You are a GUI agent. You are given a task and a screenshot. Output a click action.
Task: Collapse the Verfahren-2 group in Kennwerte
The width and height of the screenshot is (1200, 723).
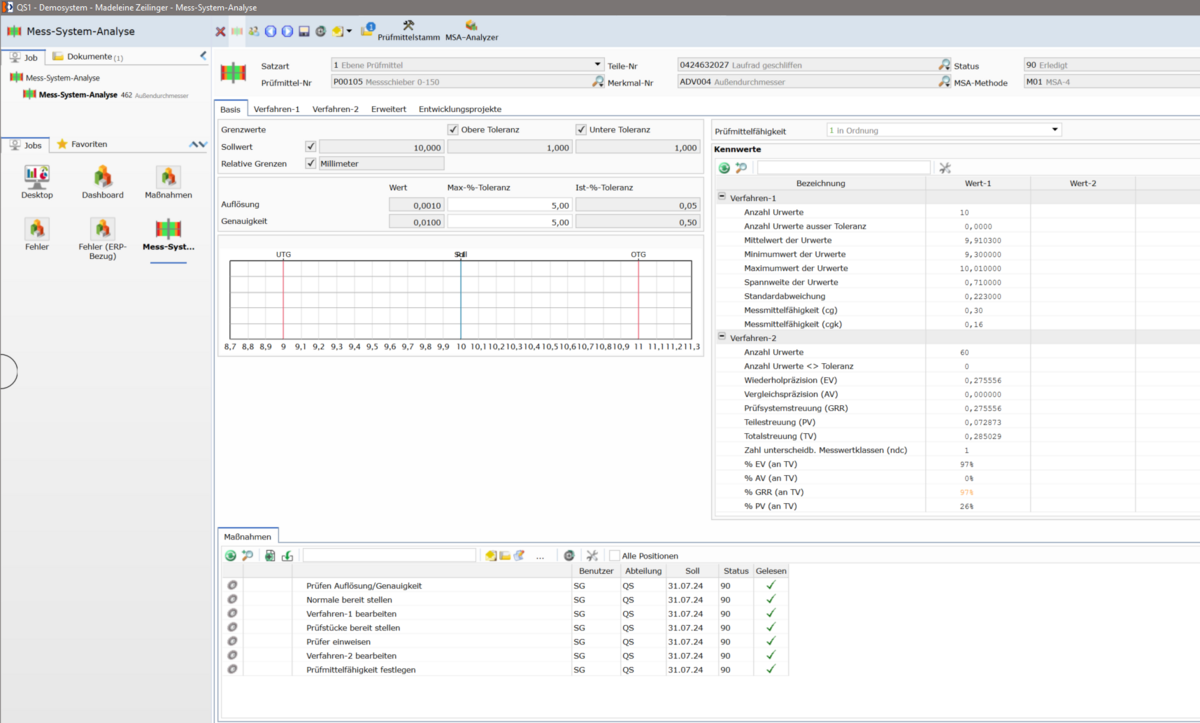tap(722, 338)
